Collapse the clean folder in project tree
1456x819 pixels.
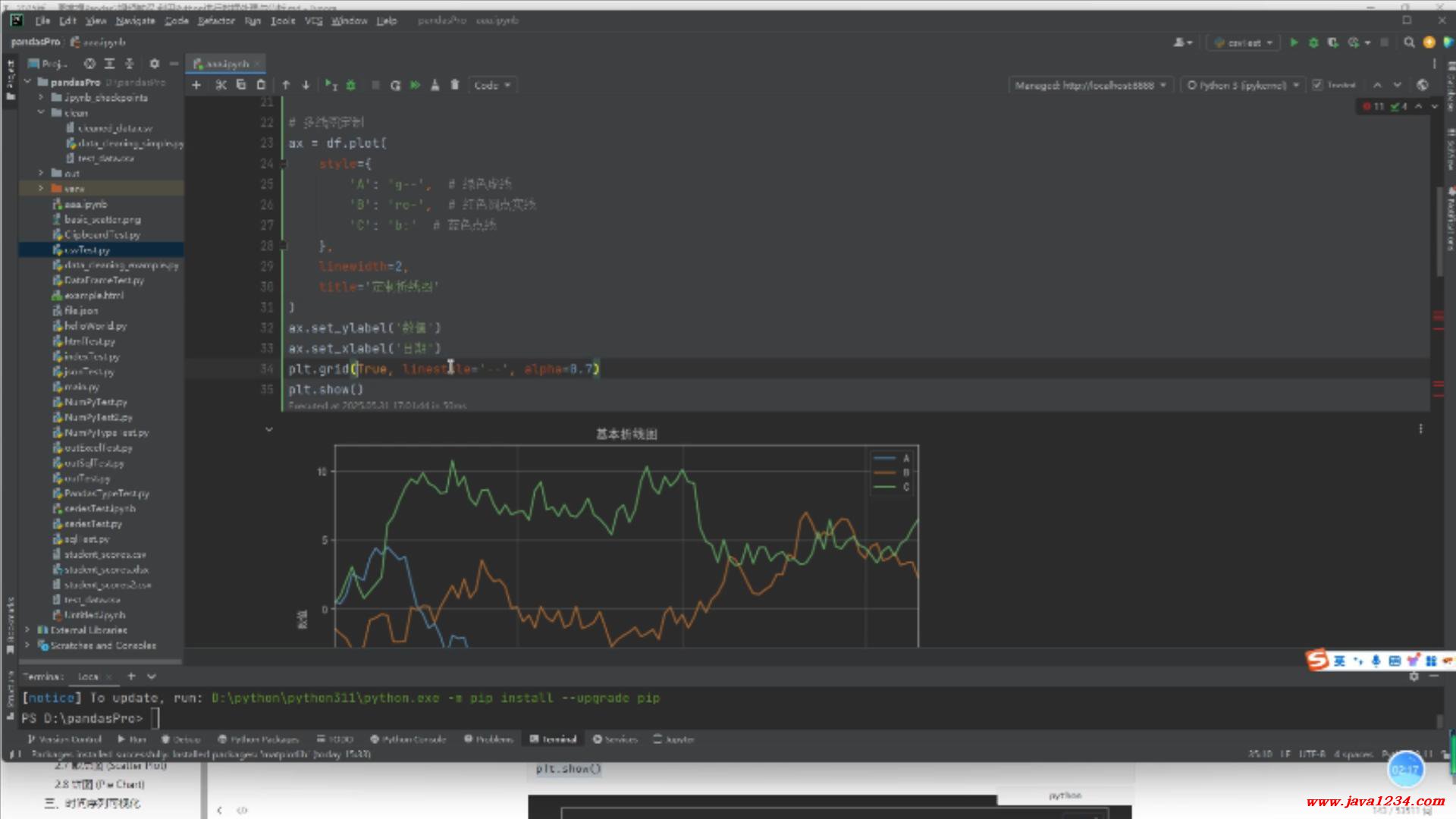41,113
